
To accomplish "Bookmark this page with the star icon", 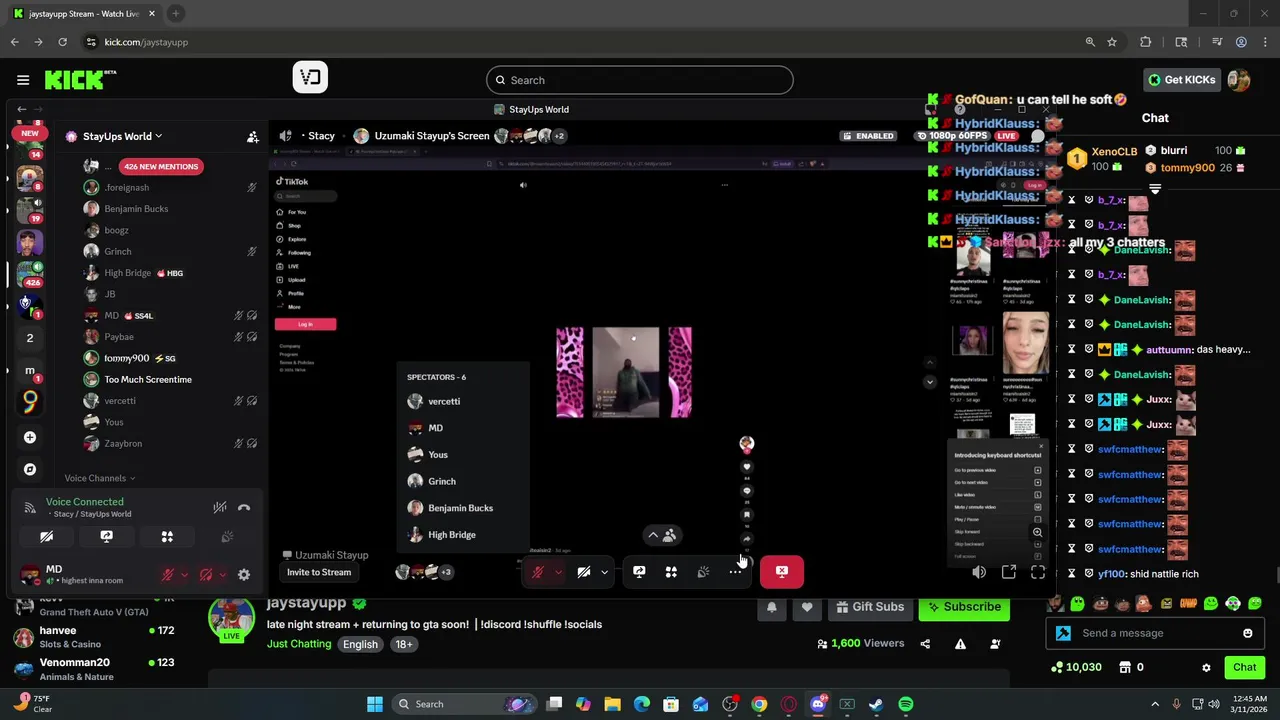I will click(x=1112, y=42).
